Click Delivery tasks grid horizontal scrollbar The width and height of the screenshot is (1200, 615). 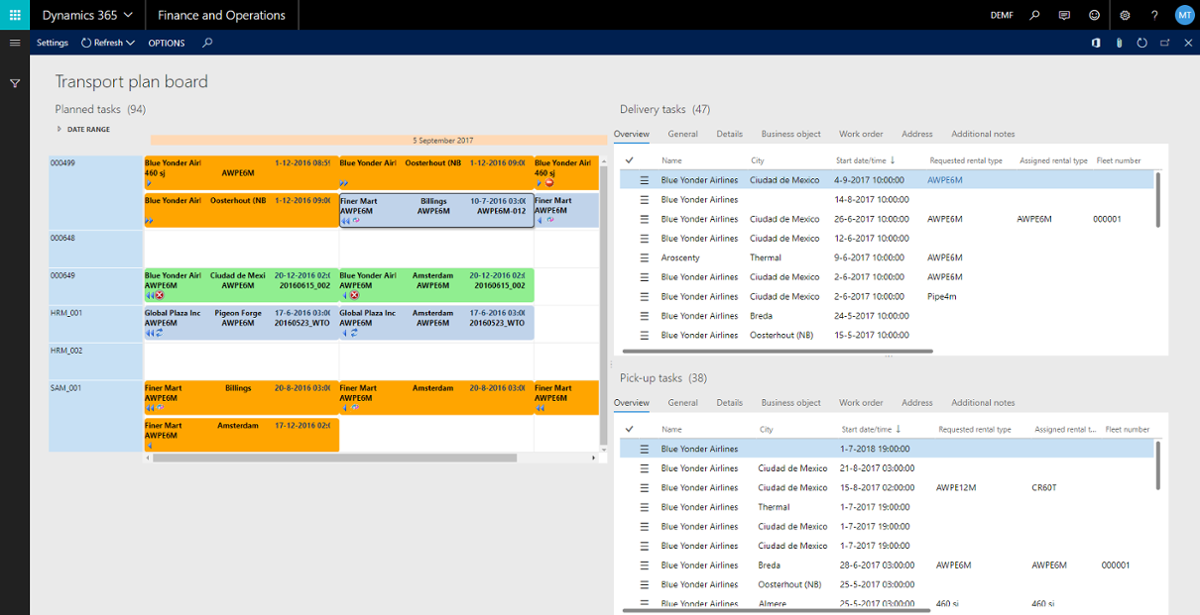(x=778, y=351)
